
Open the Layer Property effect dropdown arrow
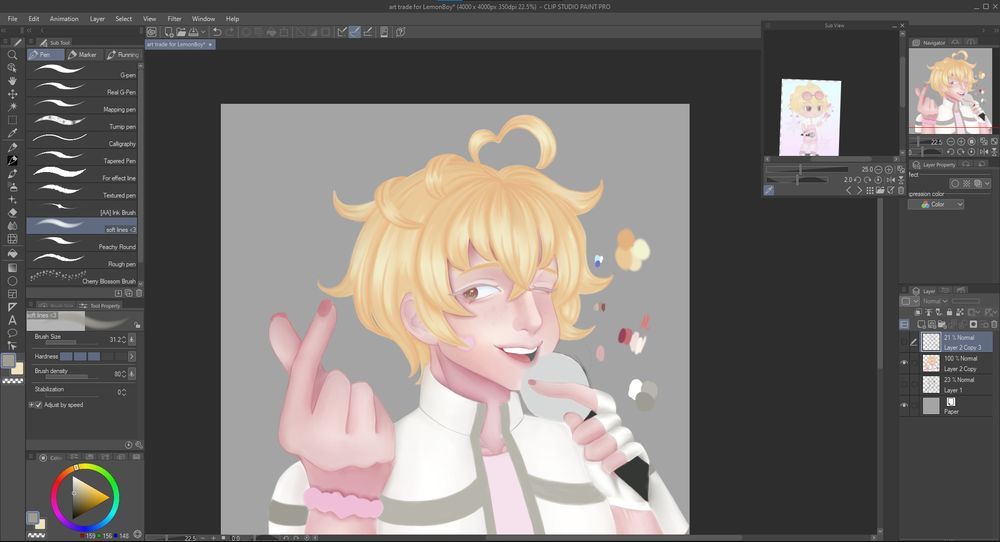pyautogui.click(x=988, y=184)
